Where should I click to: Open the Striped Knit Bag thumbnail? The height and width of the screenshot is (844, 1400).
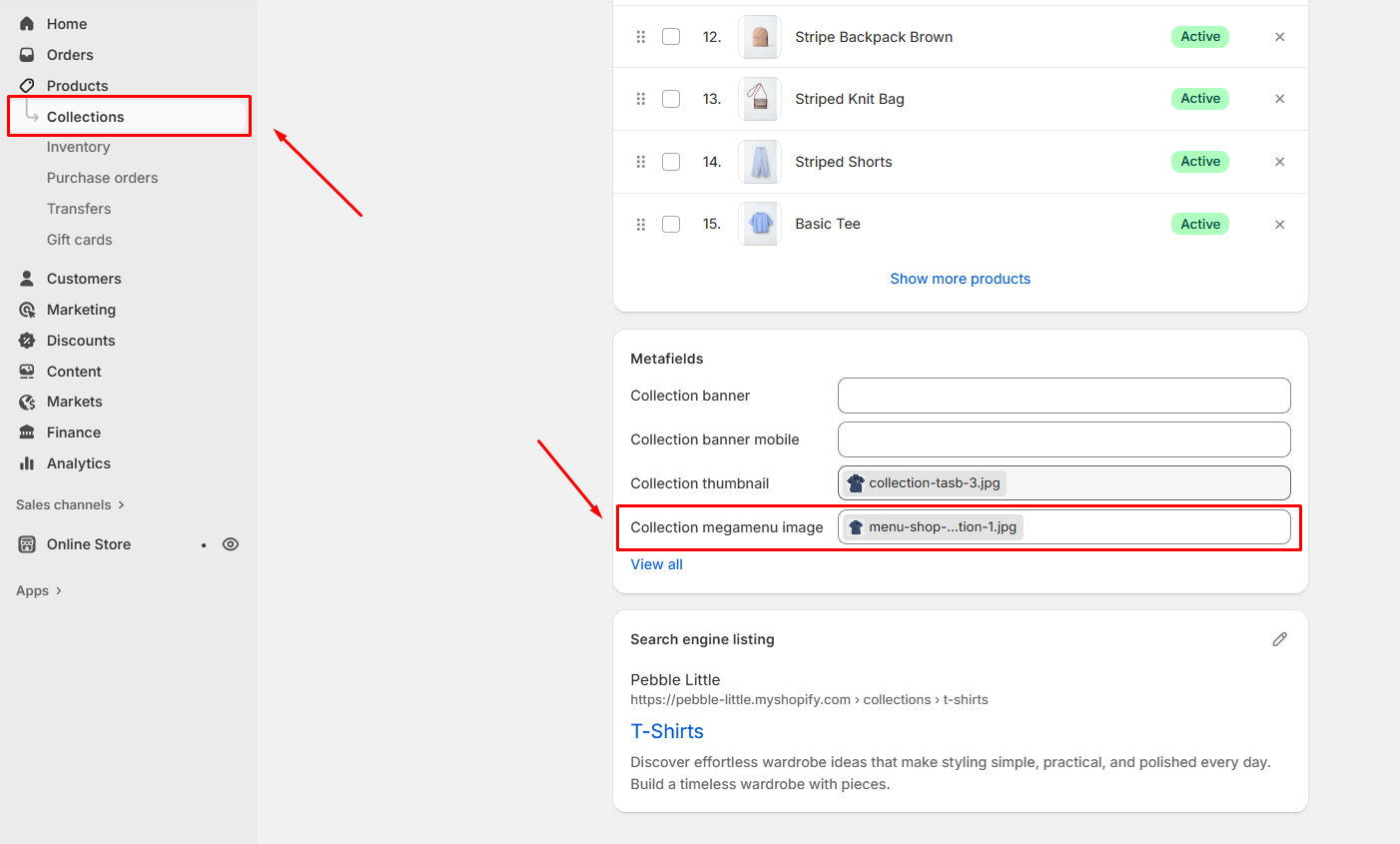(x=760, y=99)
